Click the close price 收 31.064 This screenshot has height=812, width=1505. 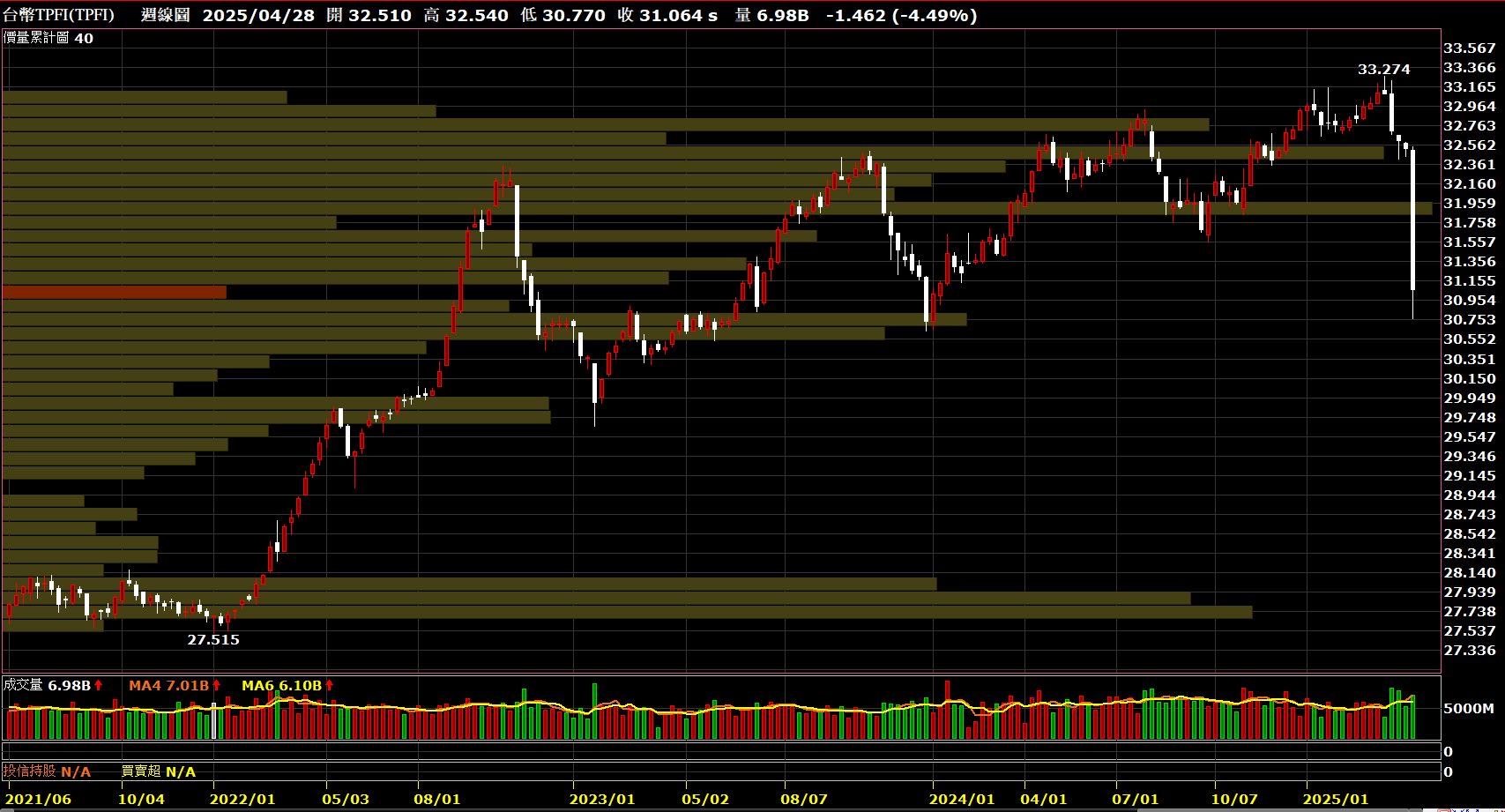[x=659, y=15]
